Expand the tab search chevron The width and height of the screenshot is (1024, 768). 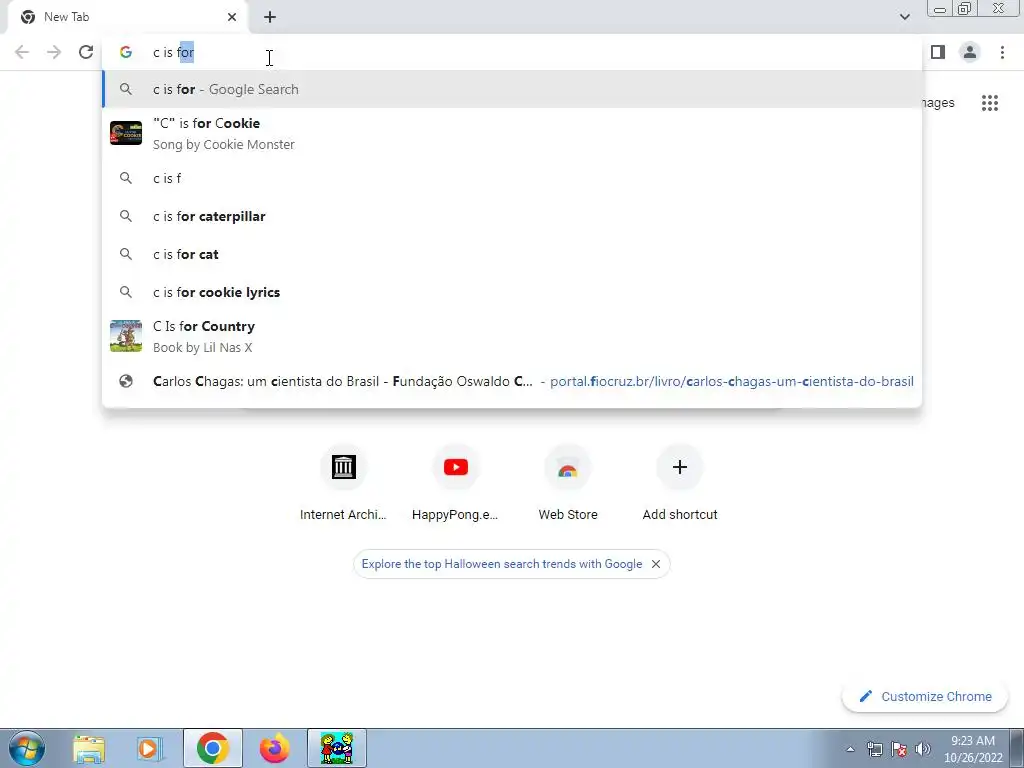[x=904, y=17]
